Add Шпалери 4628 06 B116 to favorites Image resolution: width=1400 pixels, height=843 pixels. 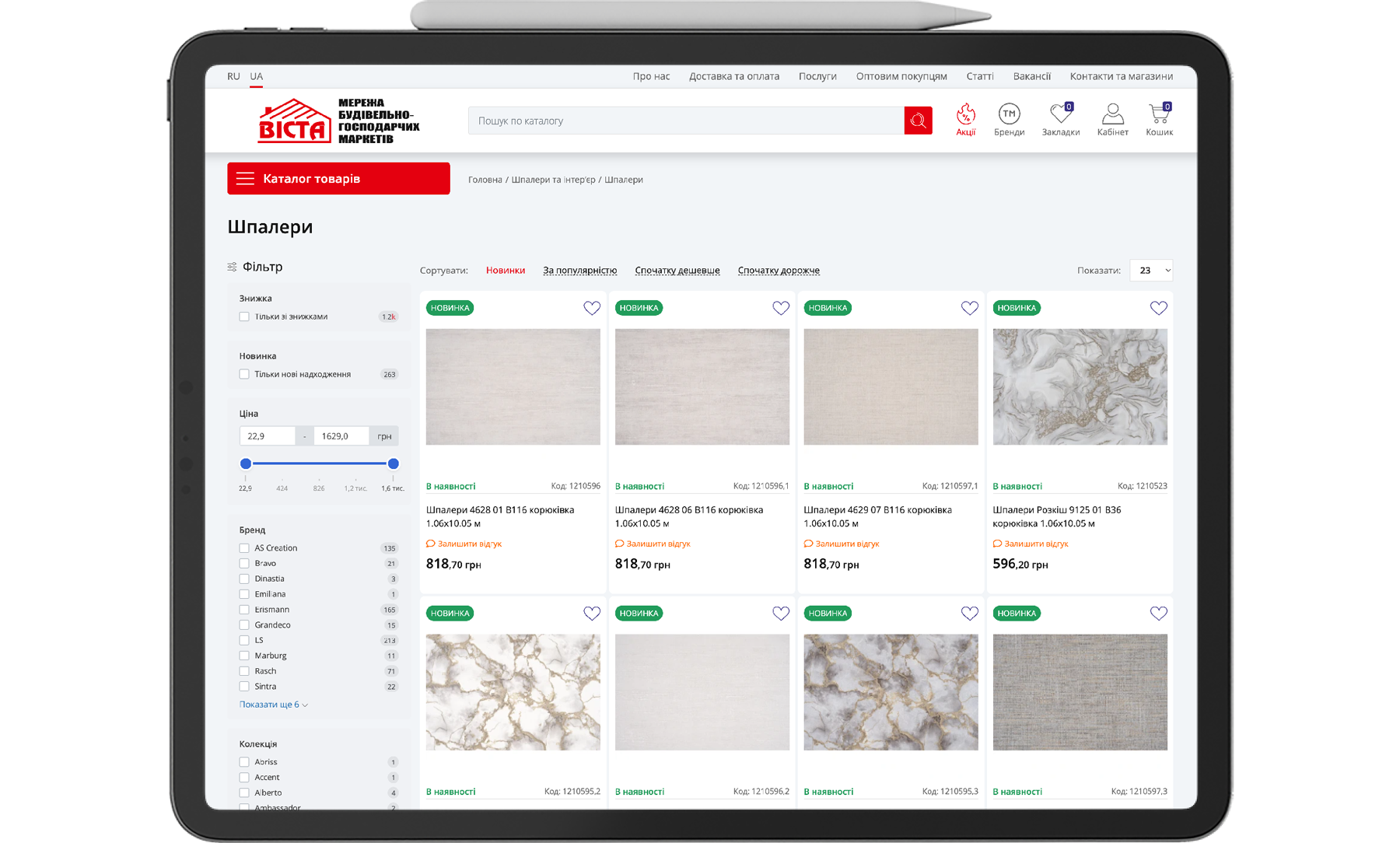pyautogui.click(x=781, y=308)
